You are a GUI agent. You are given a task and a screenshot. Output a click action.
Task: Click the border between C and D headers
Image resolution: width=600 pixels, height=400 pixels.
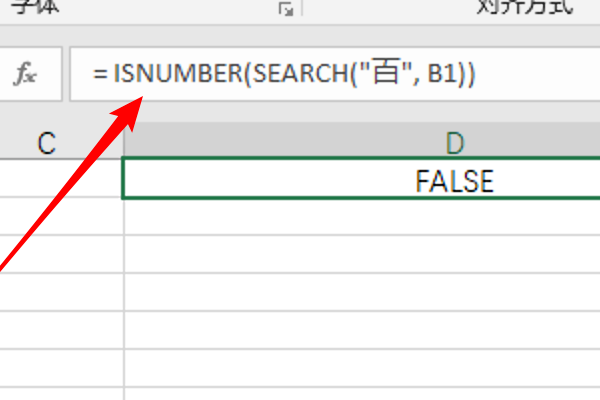point(123,143)
